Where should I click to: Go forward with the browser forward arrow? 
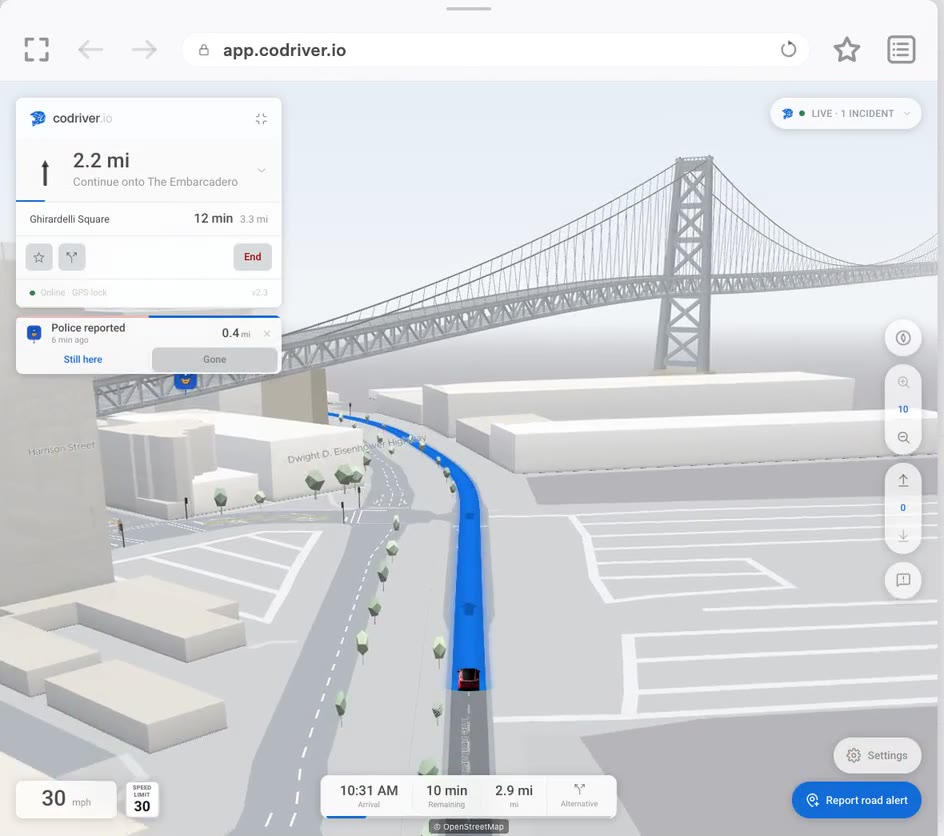coord(144,49)
